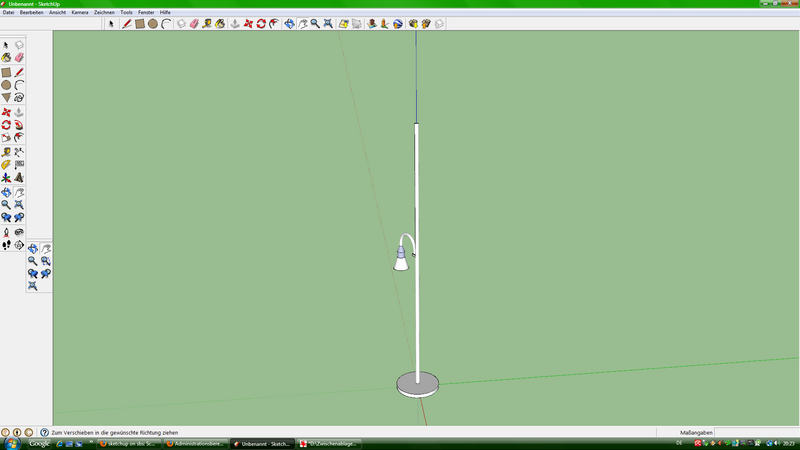The height and width of the screenshot is (450, 800).
Task: Open the Zeichnen menu
Action: point(104,12)
